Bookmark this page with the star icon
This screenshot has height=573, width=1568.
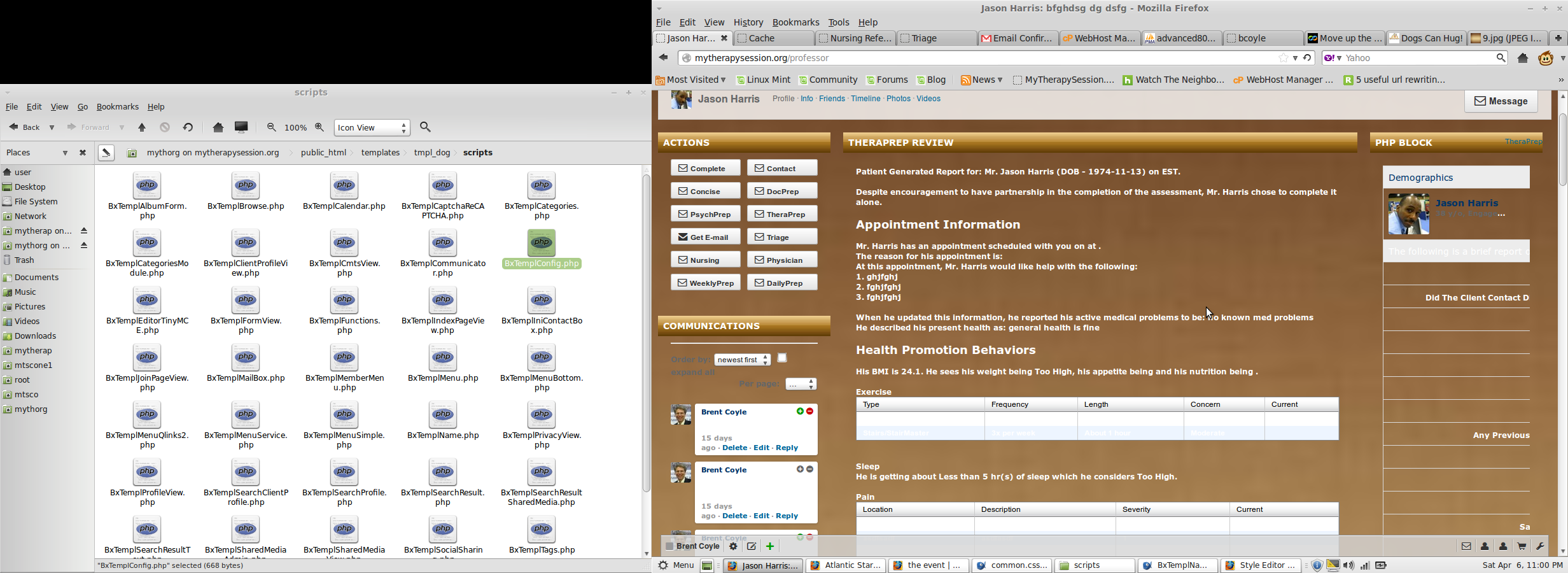point(1283,58)
